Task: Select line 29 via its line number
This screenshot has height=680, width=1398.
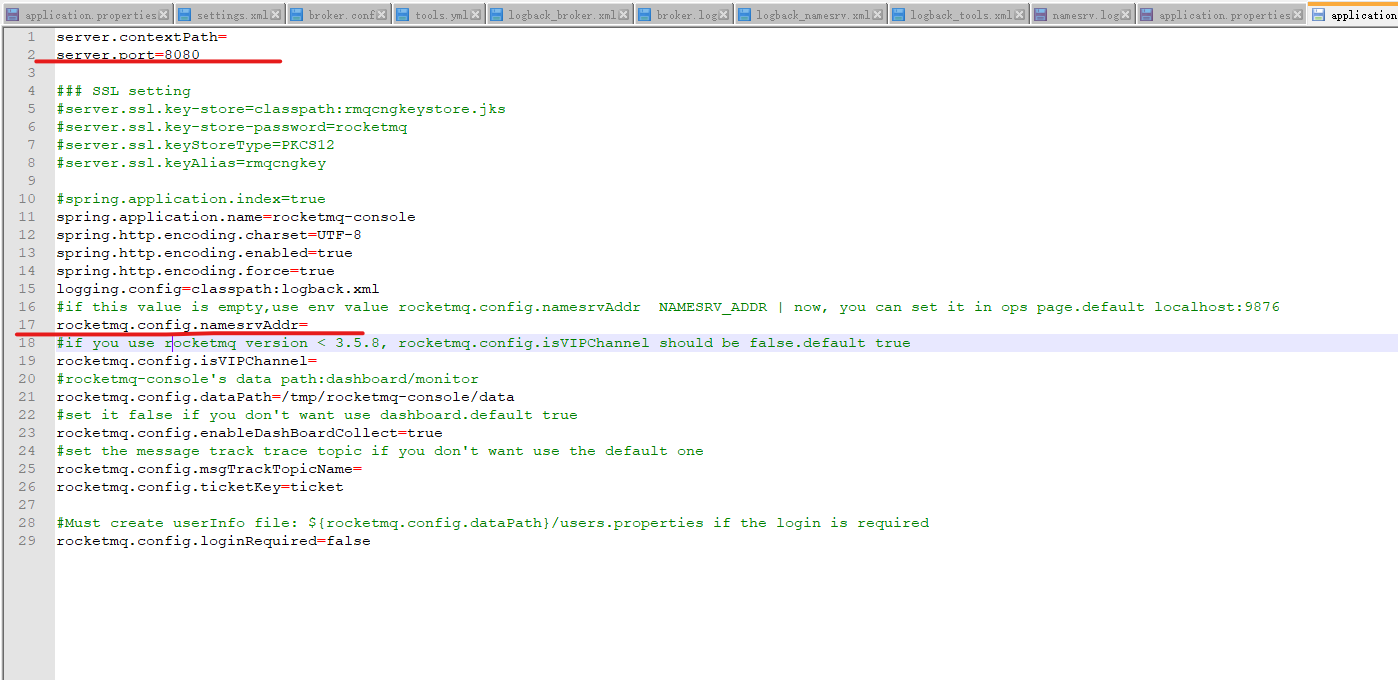Action: coord(27,541)
